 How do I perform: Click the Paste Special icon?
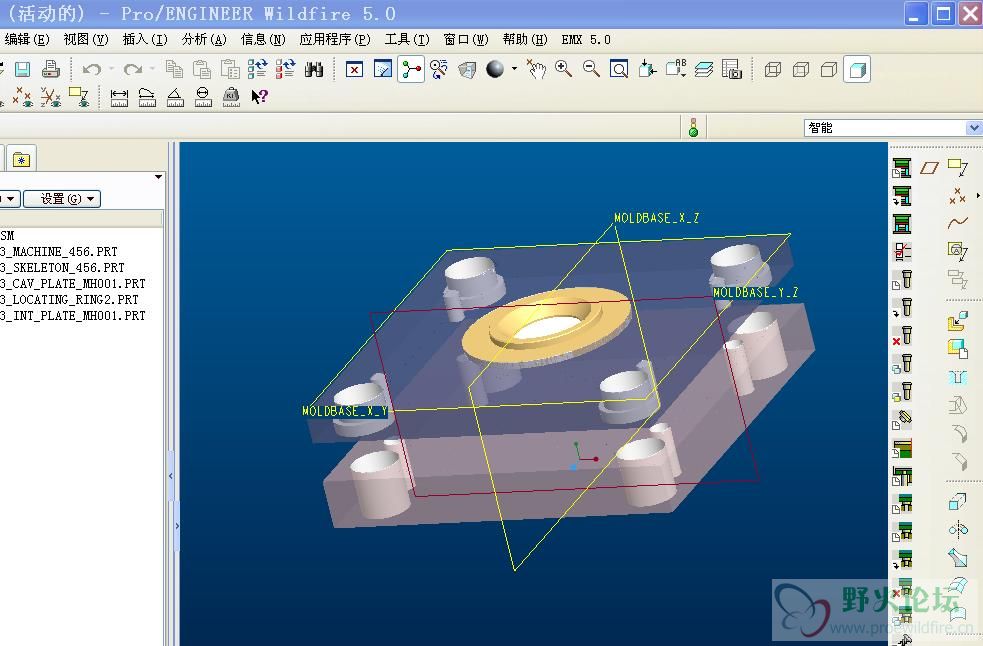tap(229, 69)
